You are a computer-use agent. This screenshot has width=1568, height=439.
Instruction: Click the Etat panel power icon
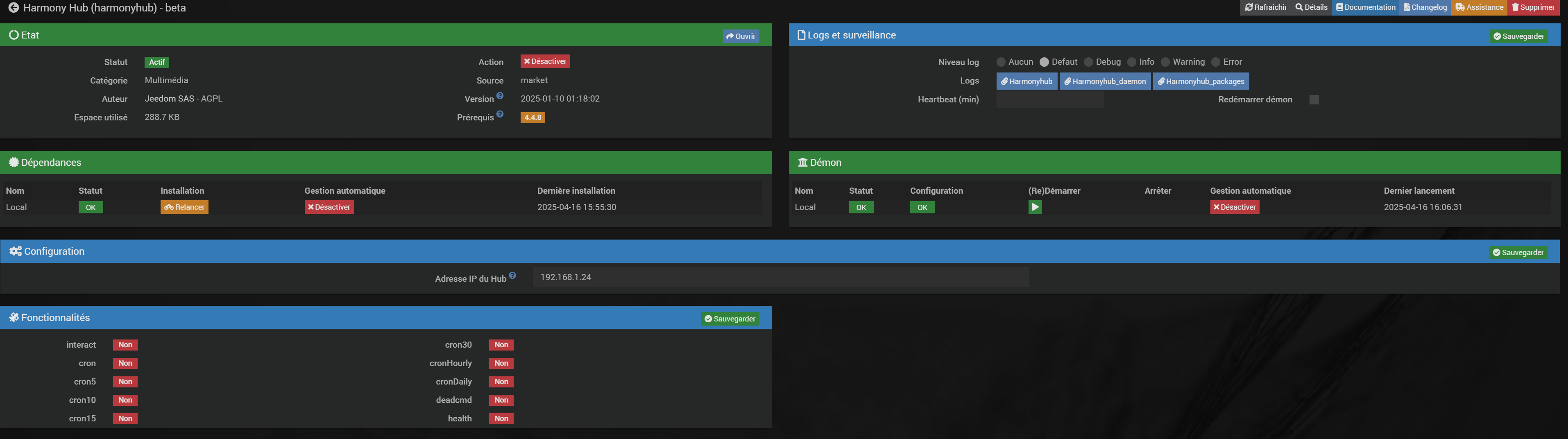coord(14,35)
